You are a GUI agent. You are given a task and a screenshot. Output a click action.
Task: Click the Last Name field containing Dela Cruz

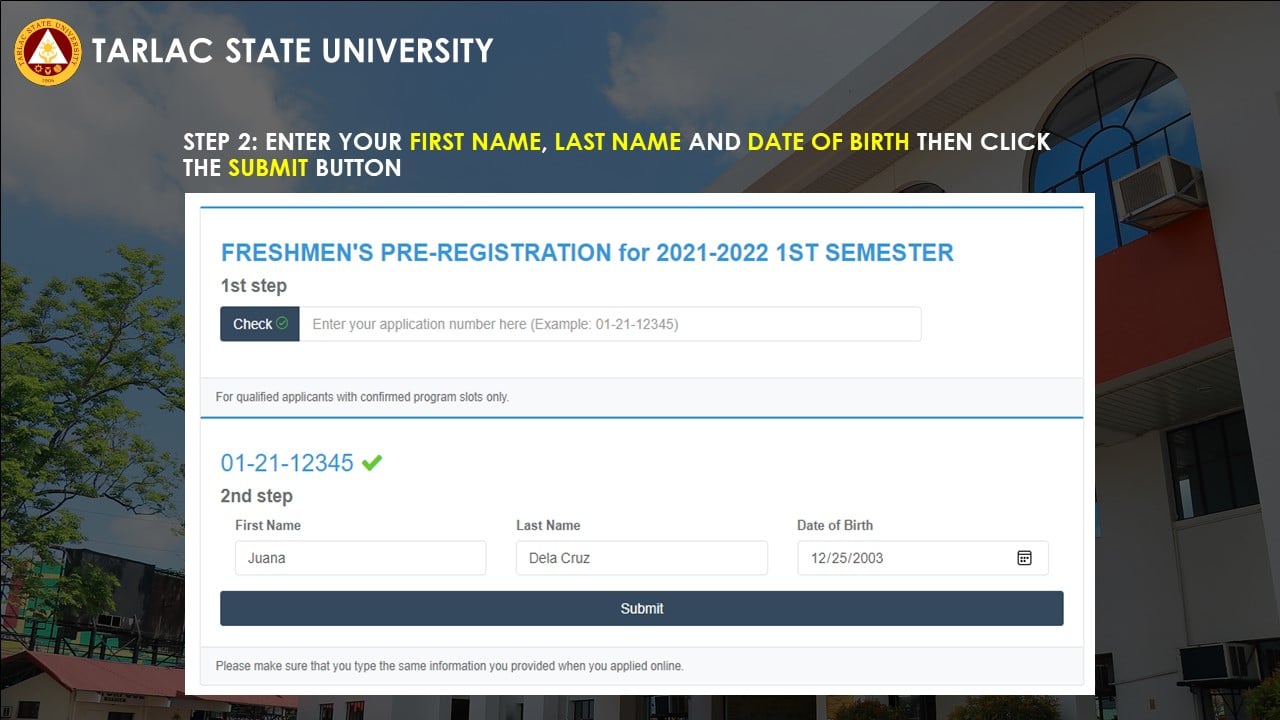641,558
